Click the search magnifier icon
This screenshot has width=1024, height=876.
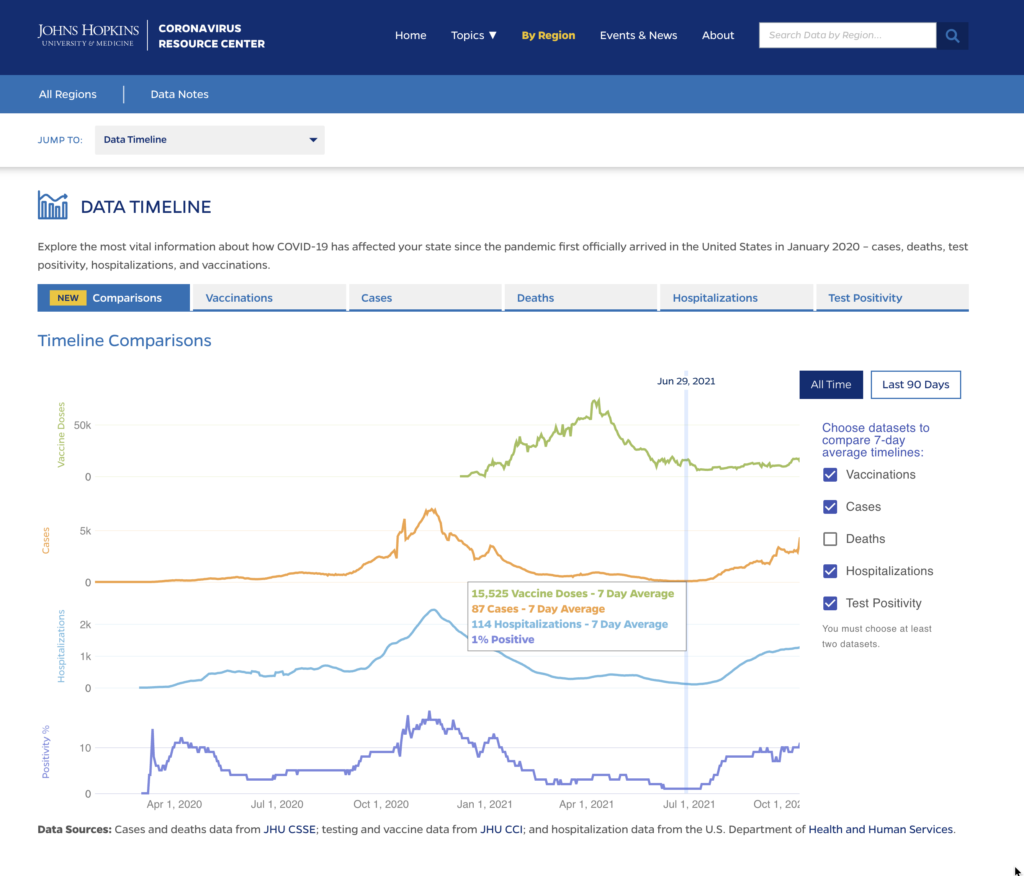coord(952,36)
